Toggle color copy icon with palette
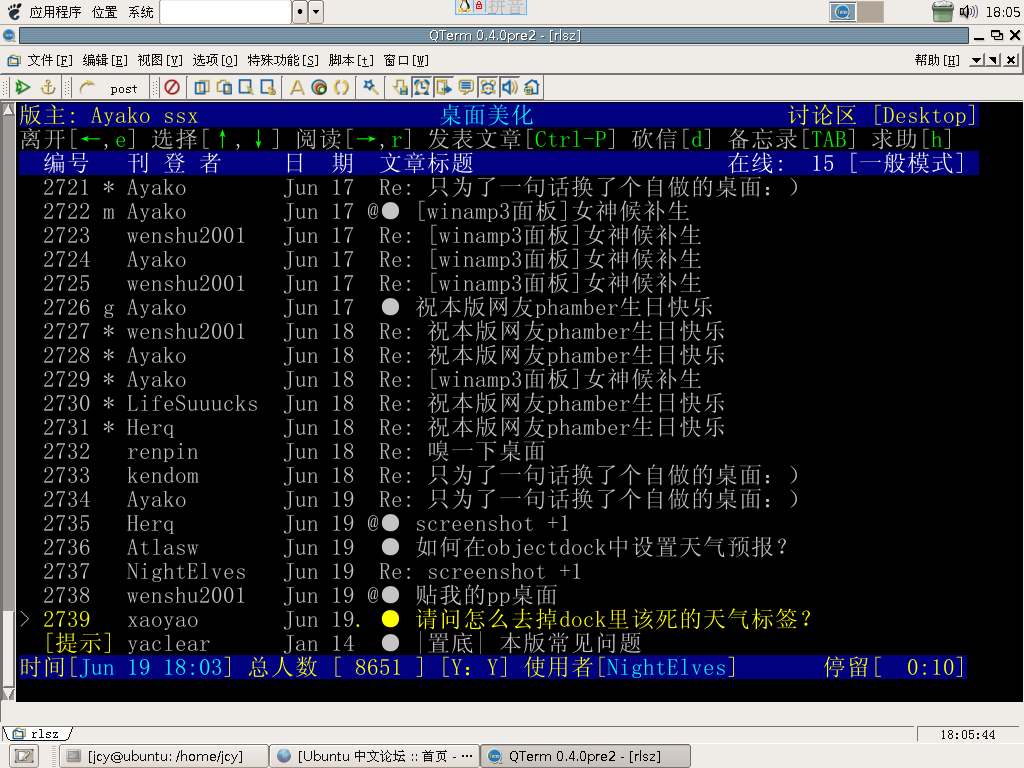1024x768 pixels. (268, 87)
